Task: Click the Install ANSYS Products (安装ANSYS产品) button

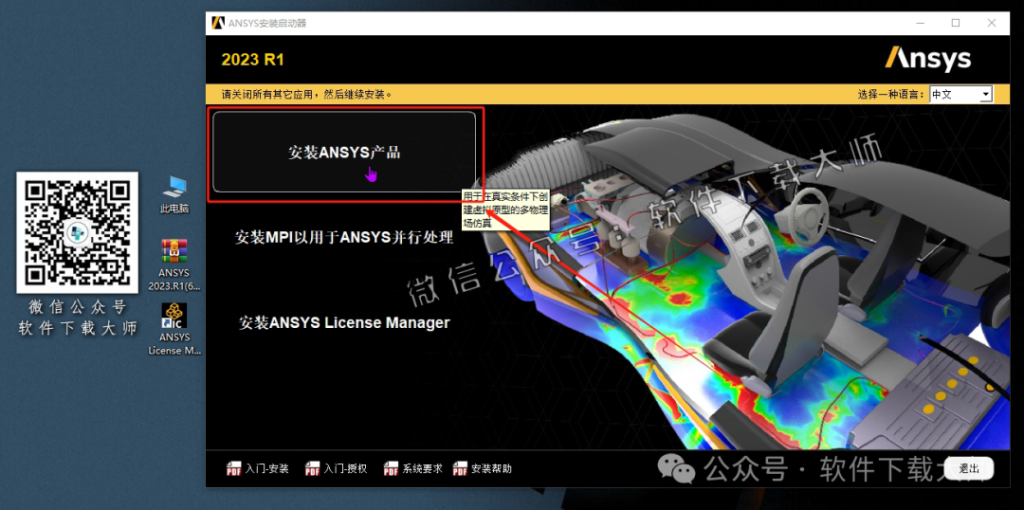Action: pyautogui.click(x=344, y=152)
